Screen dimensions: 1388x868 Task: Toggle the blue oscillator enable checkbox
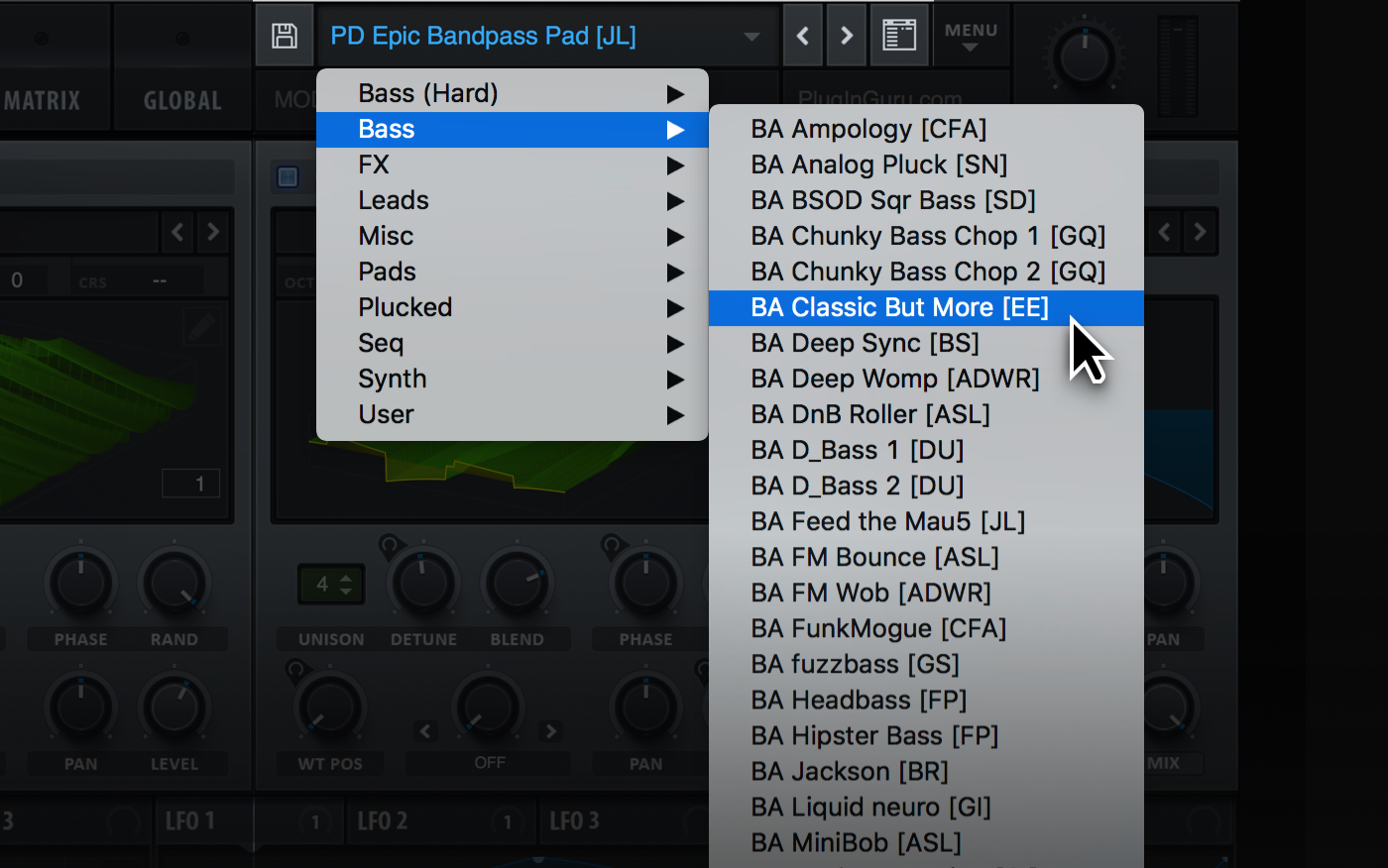point(288,177)
